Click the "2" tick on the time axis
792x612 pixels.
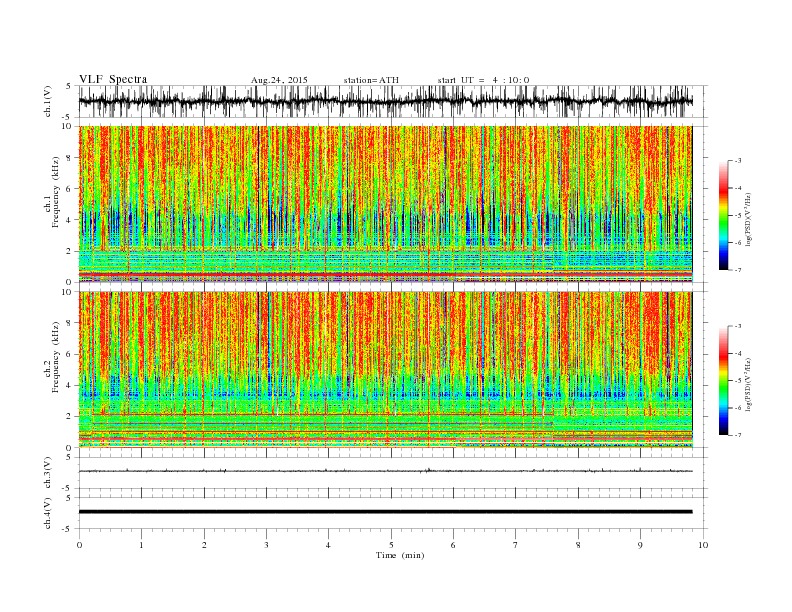(204, 545)
